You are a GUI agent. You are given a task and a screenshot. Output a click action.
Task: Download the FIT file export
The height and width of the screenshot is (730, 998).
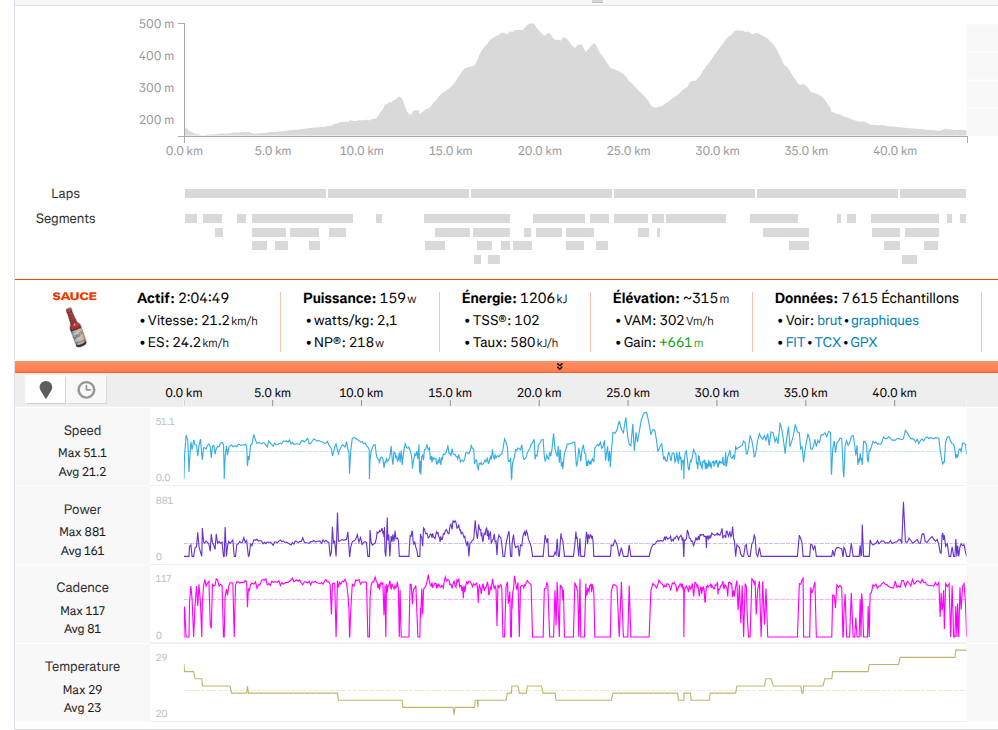(x=795, y=342)
